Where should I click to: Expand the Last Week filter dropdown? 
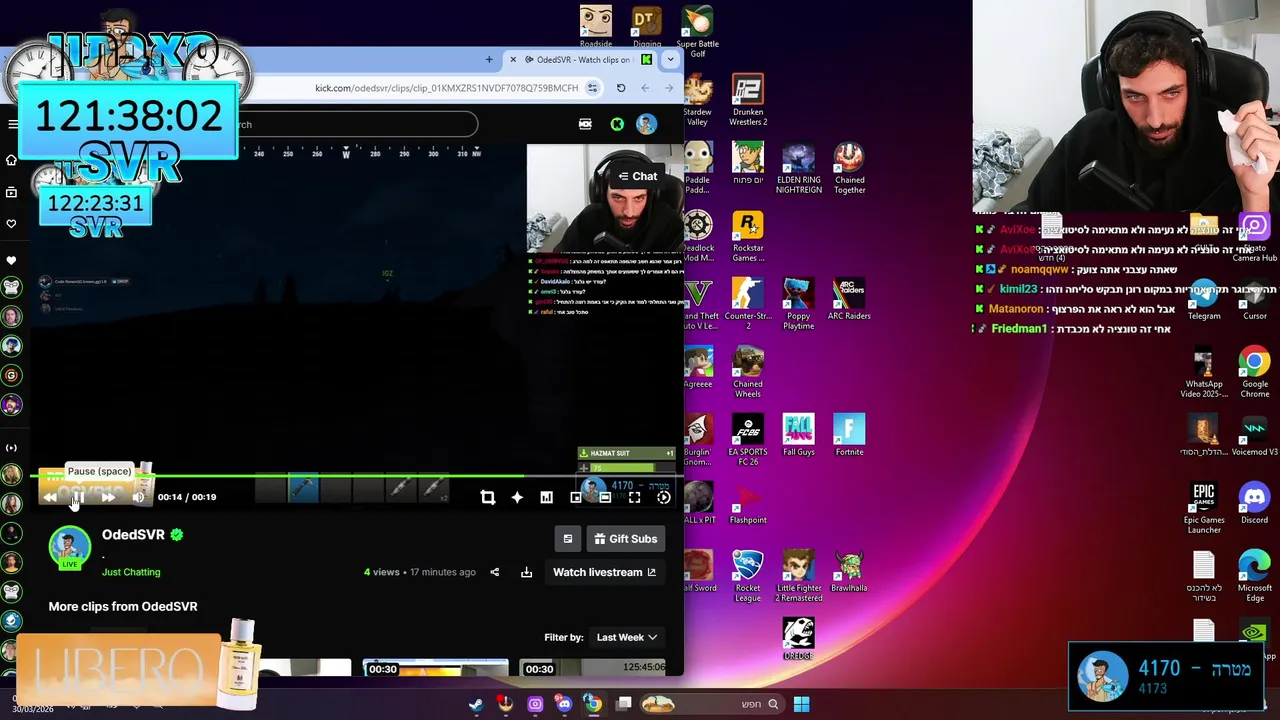click(627, 637)
